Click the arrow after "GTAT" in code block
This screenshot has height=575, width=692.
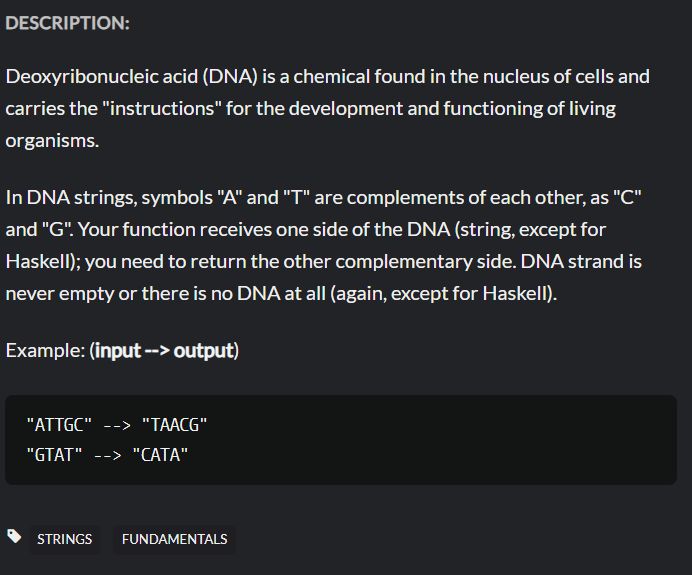pos(108,455)
